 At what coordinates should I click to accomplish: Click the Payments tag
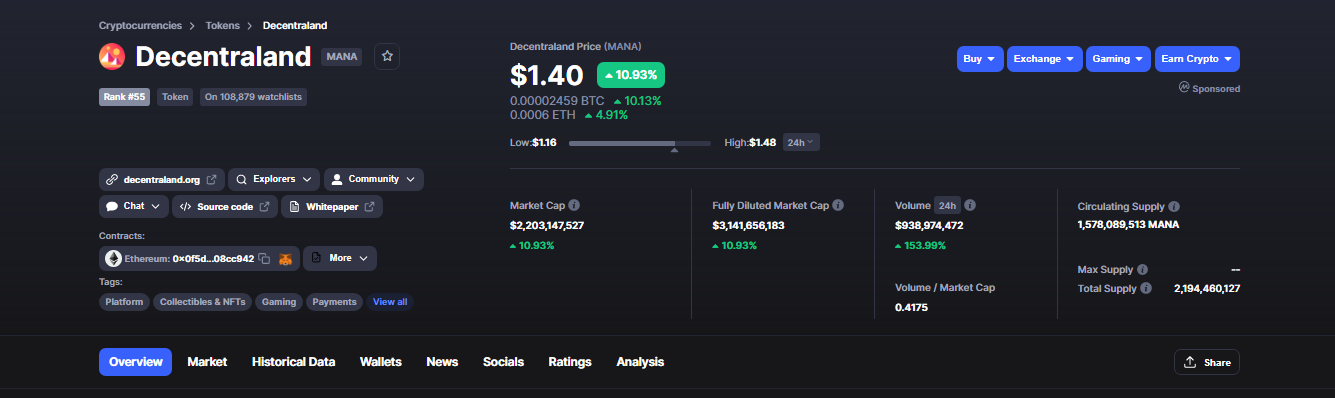pos(334,301)
